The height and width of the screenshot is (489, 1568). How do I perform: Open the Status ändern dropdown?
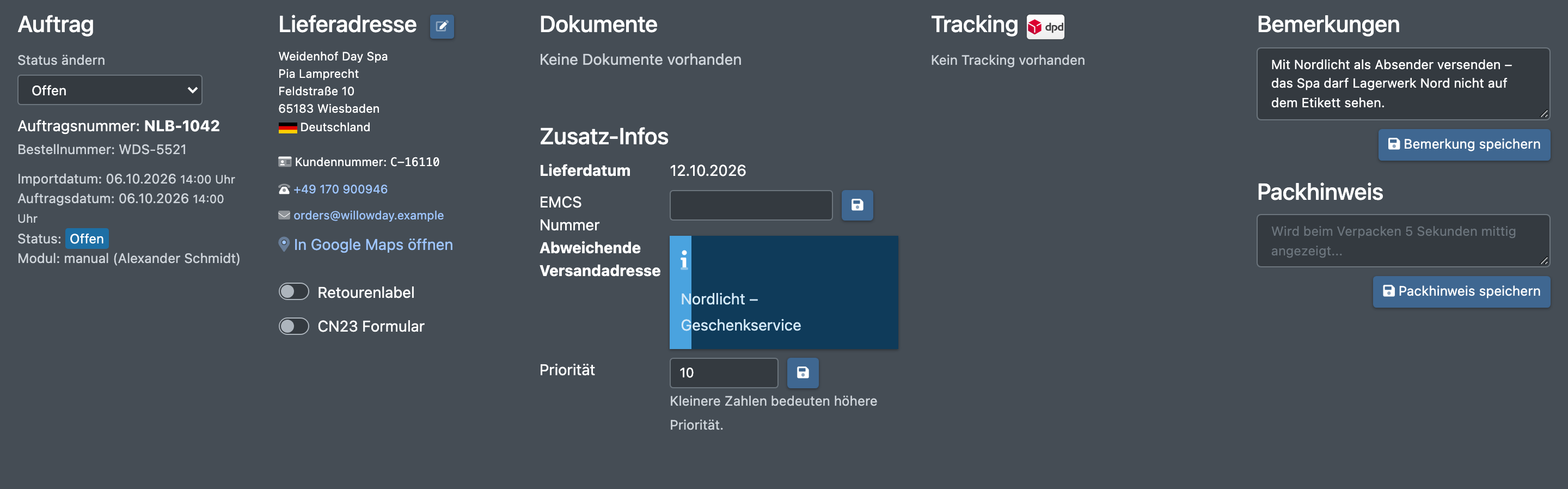click(x=109, y=90)
